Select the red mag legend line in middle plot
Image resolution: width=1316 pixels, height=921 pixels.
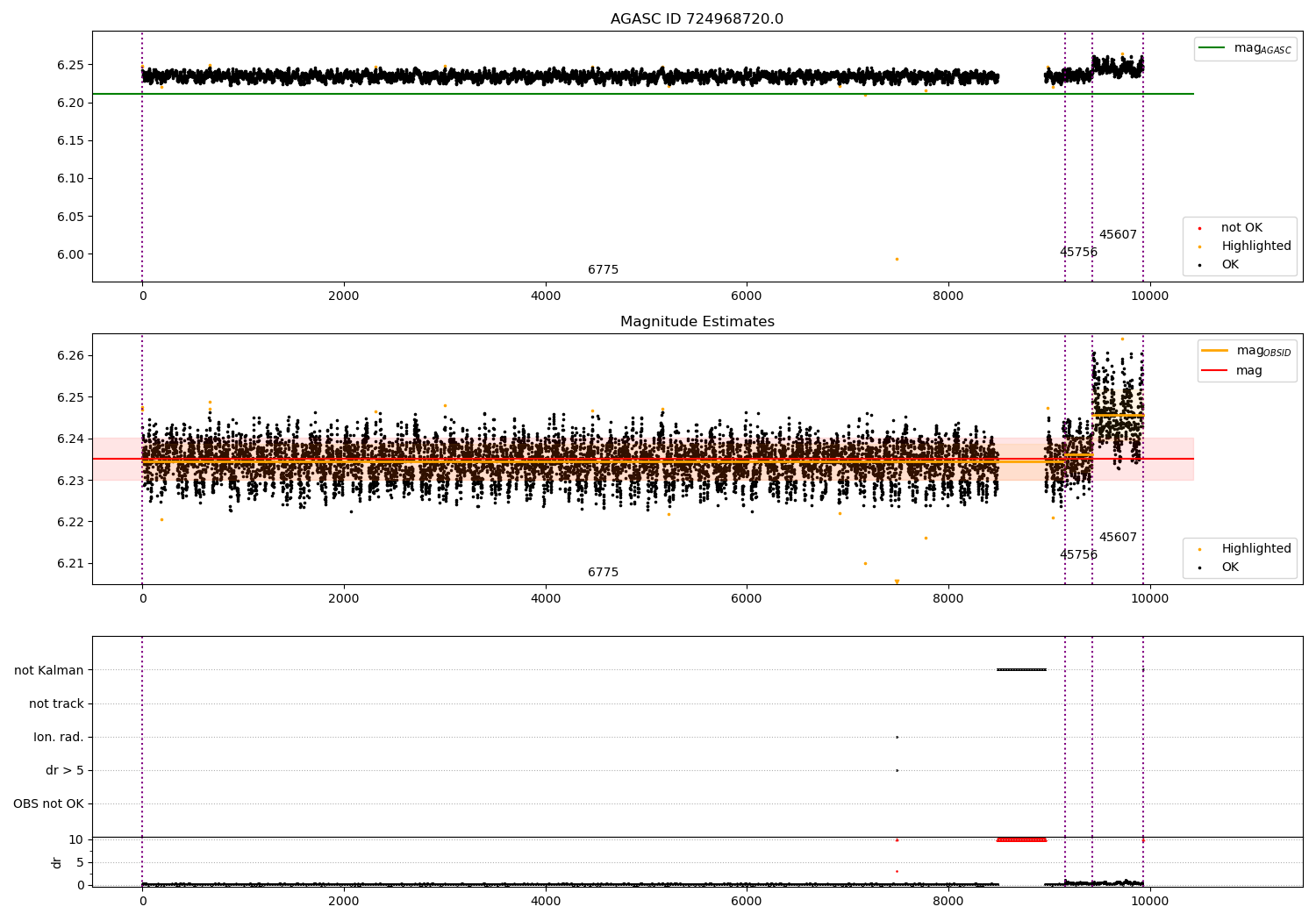pyautogui.click(x=1215, y=370)
